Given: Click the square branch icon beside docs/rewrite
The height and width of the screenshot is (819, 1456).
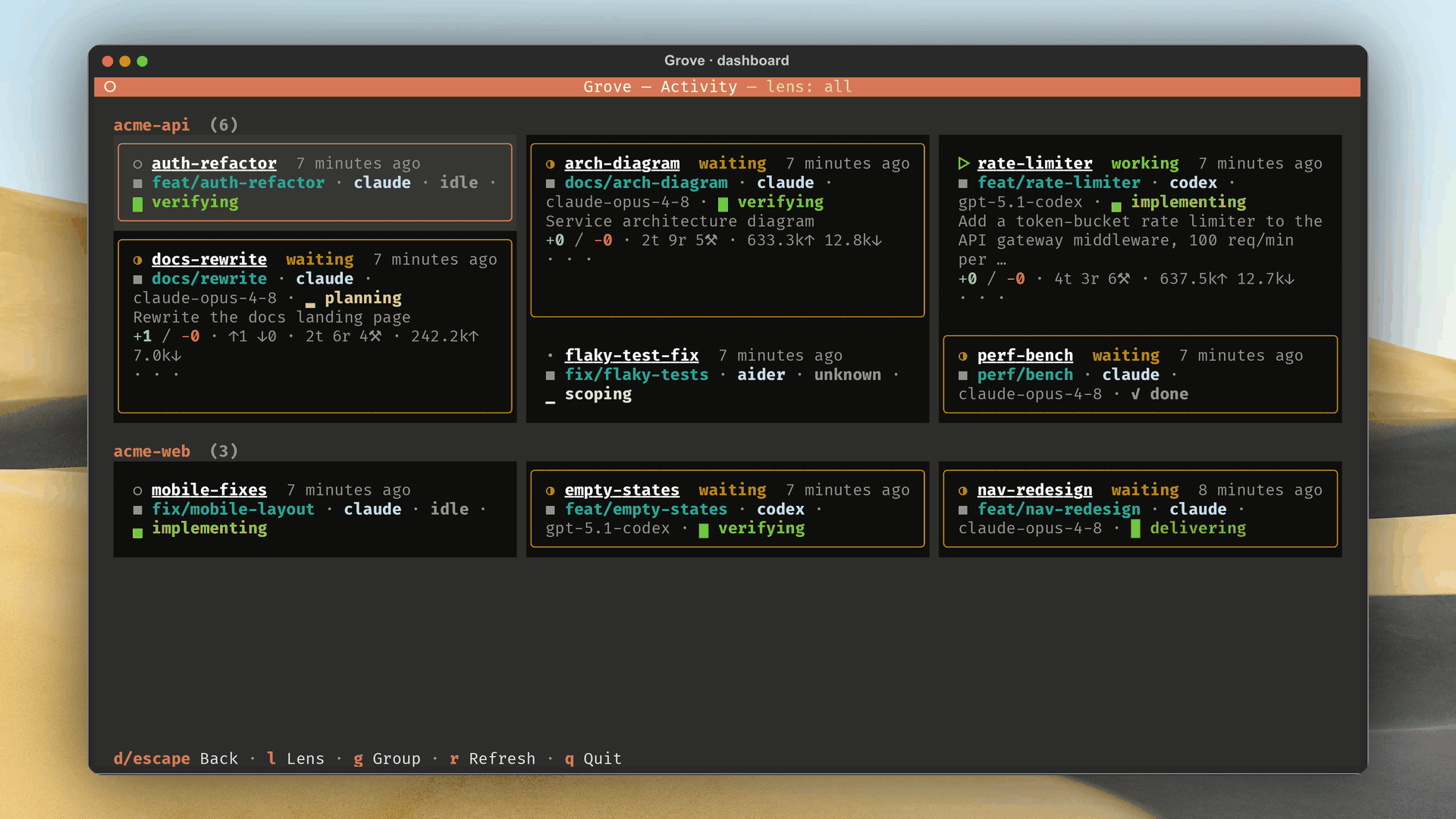Looking at the screenshot, I should coord(137,280).
